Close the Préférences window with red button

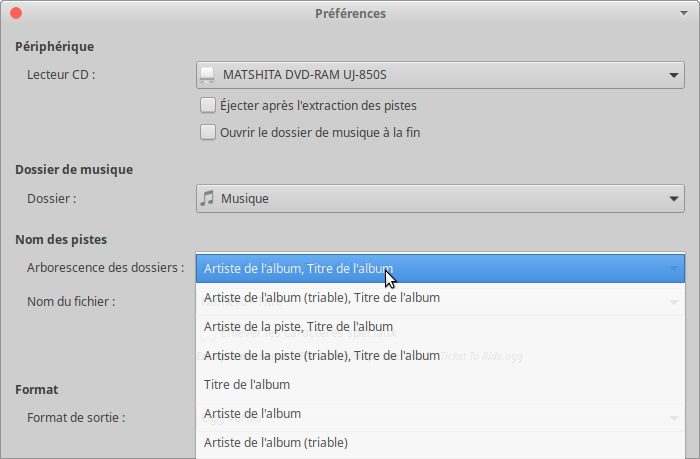pyautogui.click(x=16, y=13)
